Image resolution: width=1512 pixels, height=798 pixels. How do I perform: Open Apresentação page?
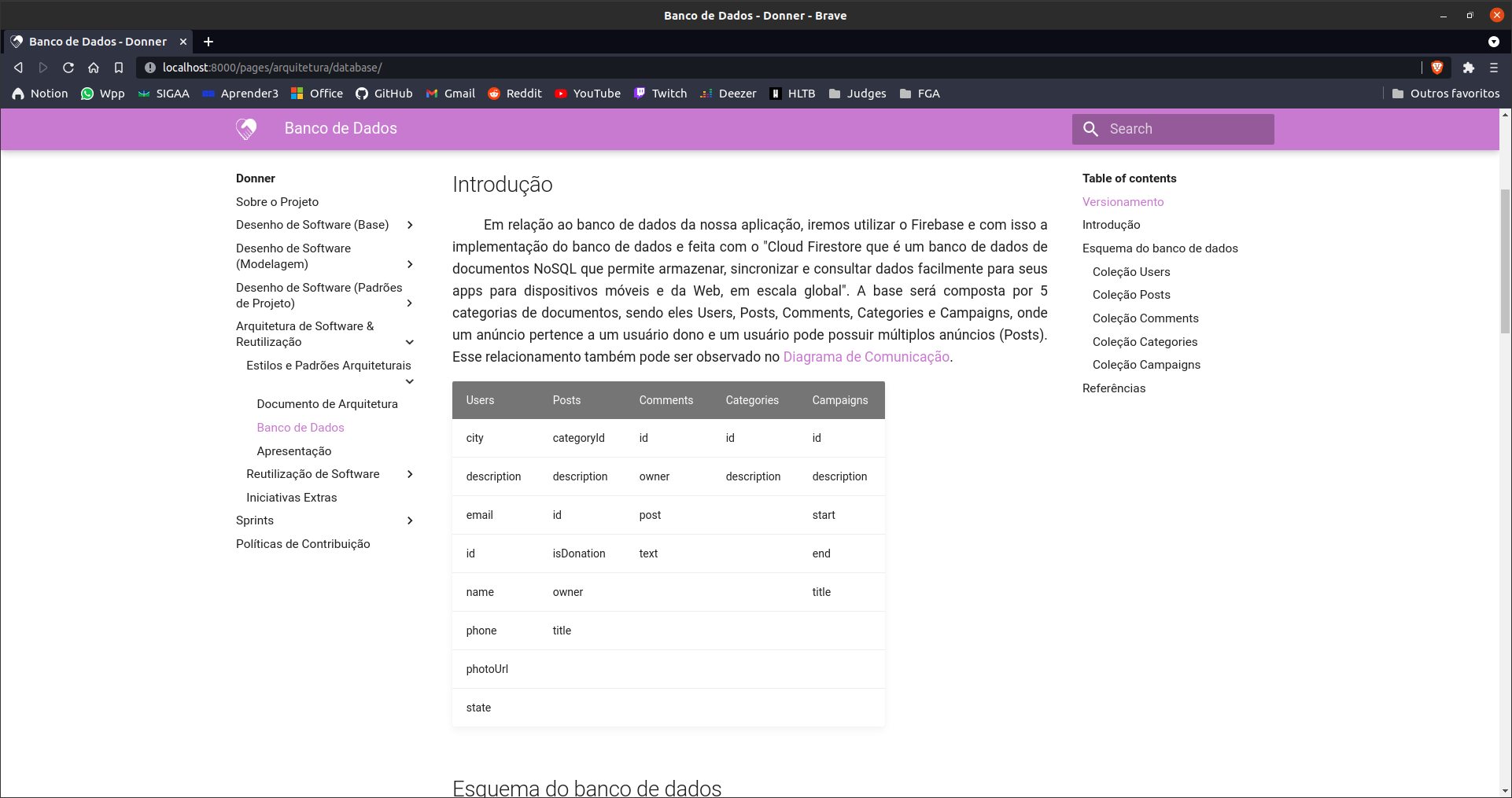pos(294,451)
